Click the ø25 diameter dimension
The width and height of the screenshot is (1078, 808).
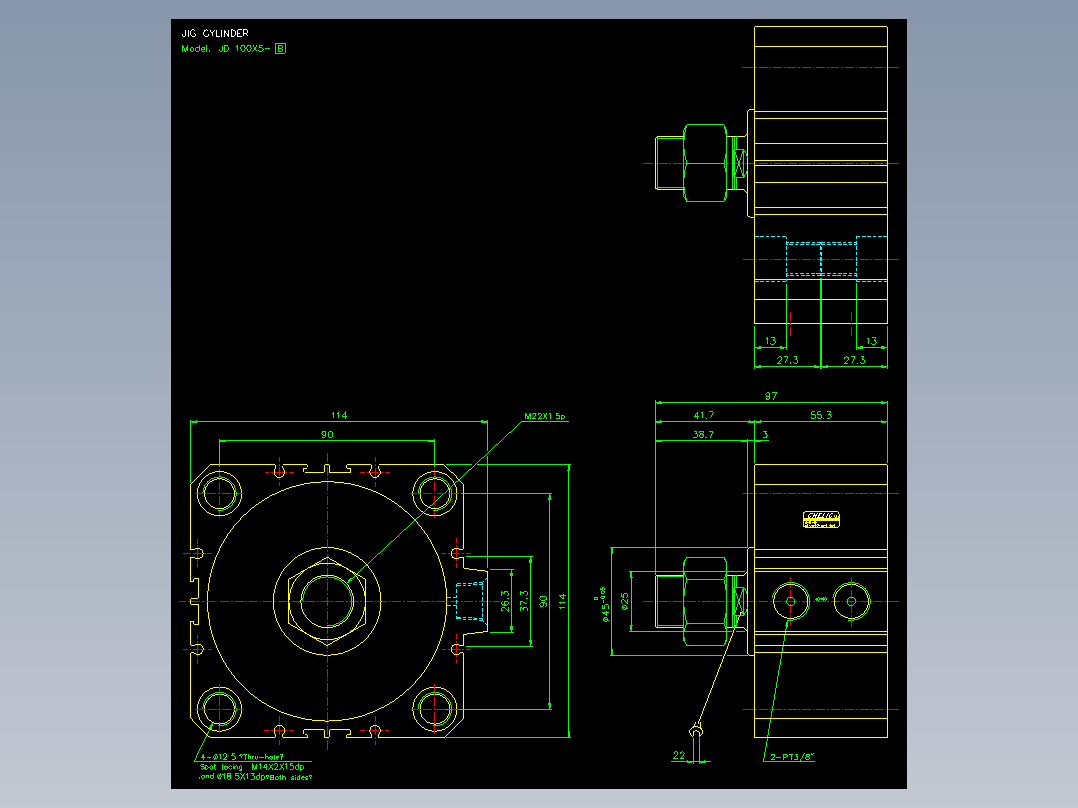[624, 602]
